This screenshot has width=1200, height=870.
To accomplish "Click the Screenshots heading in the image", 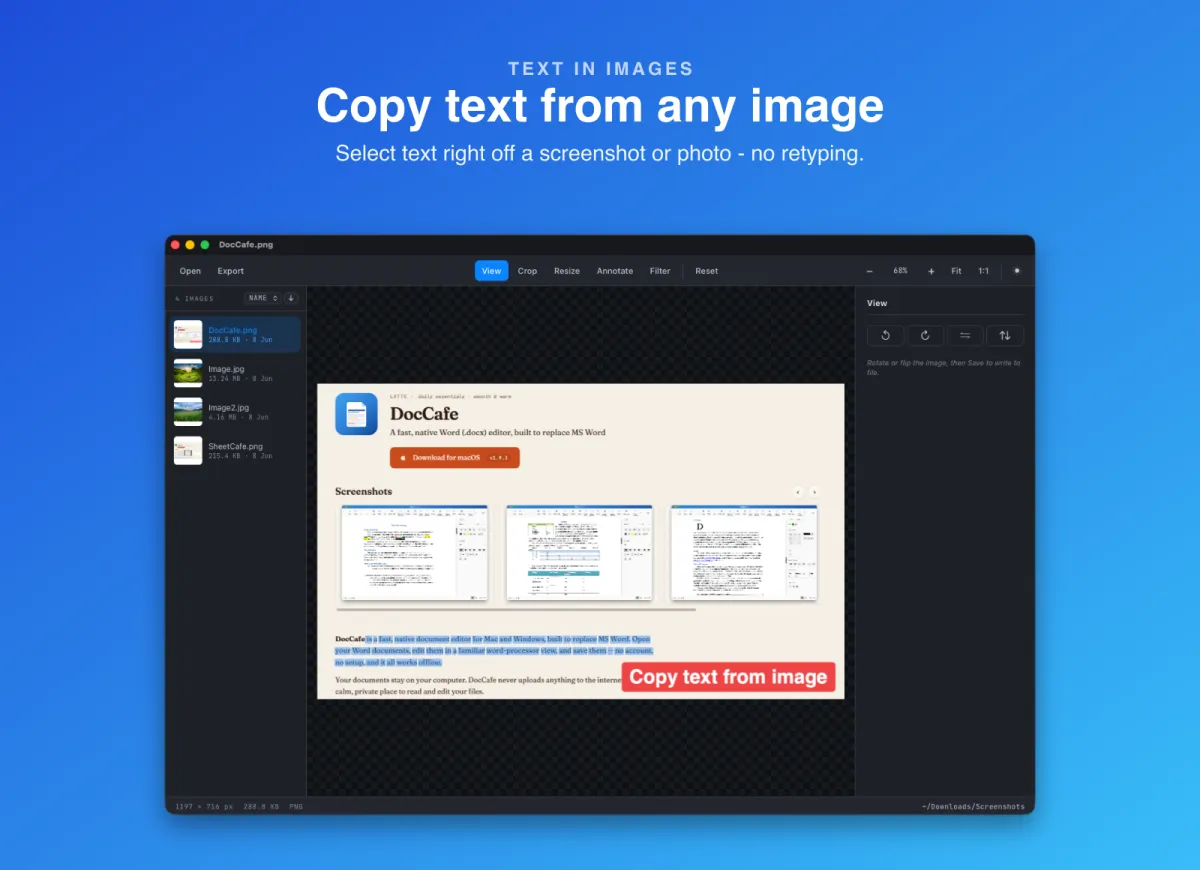I will 363,492.
